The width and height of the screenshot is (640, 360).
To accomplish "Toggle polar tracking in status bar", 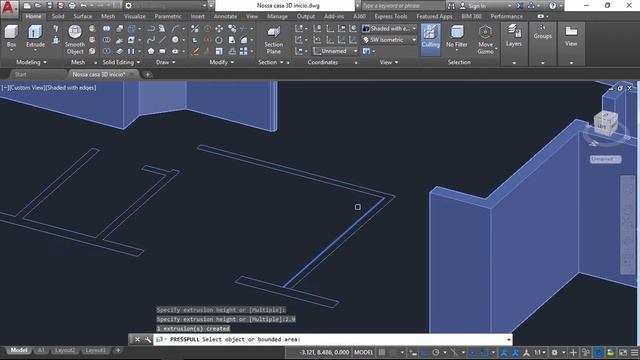I will (x=436, y=352).
